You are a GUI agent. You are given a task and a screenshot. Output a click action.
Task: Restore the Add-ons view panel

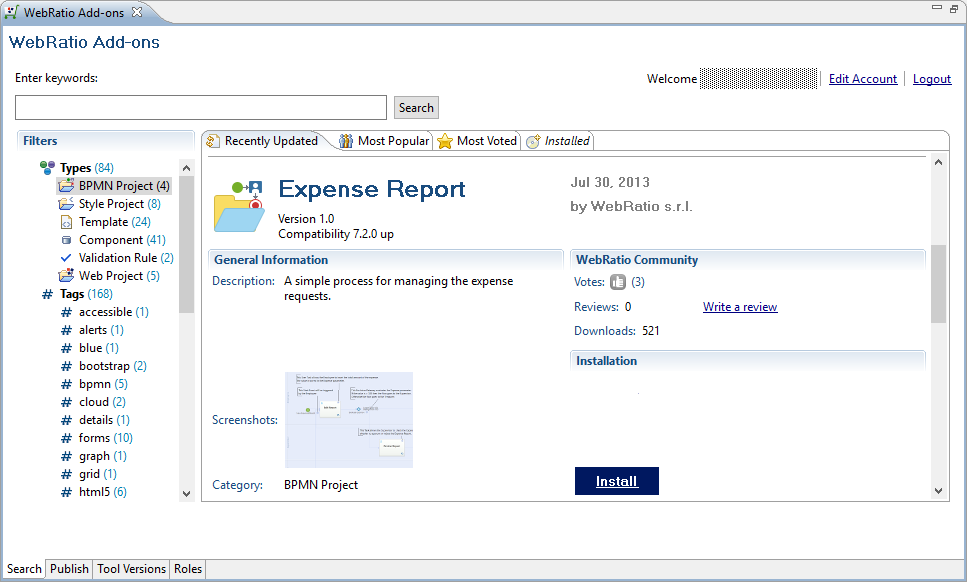(x=954, y=8)
